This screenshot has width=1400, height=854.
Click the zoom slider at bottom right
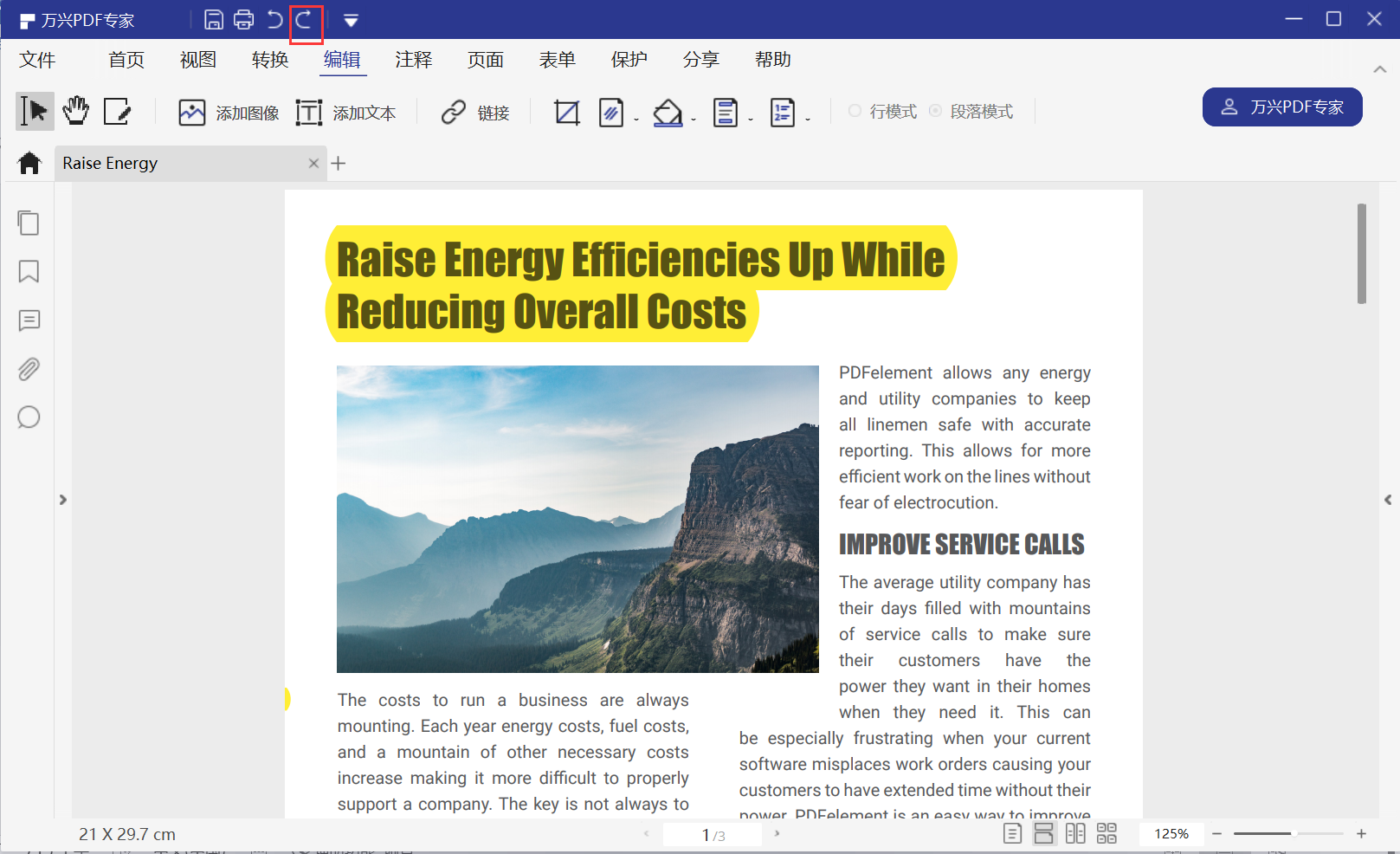pyautogui.click(x=1288, y=833)
